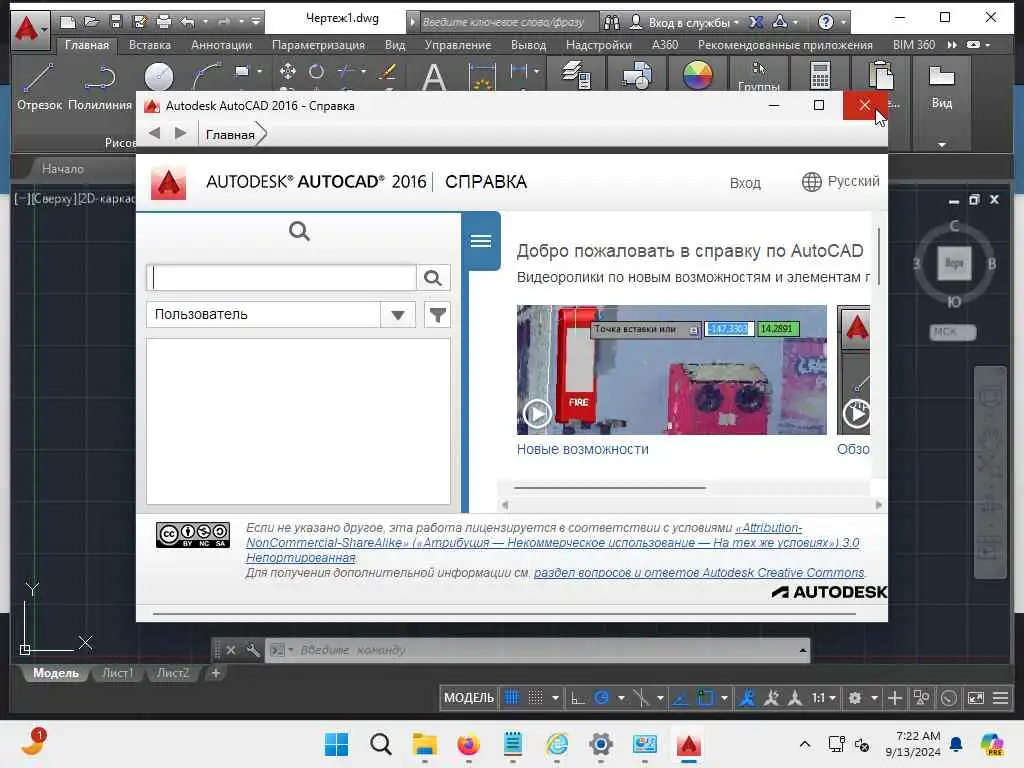The image size is (1024, 768).
Task: Click the Autodesk Exchange X icon
Action: 756,22
